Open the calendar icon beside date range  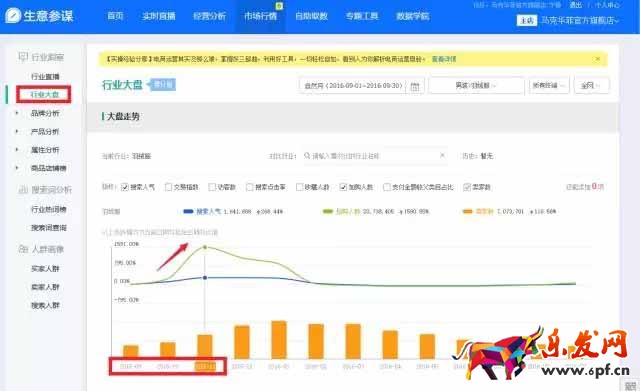pyautogui.click(x=415, y=86)
